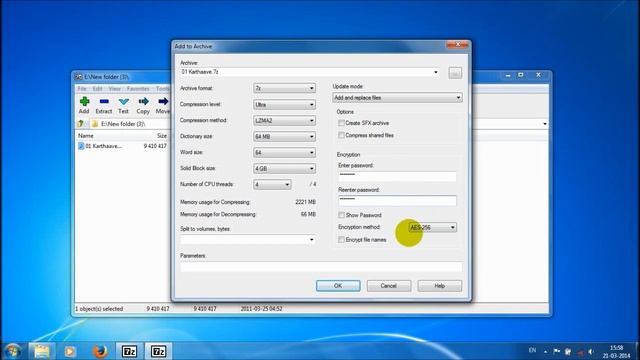Open Windows Explorer from taskbar
The image size is (640, 360).
click(x=41, y=351)
